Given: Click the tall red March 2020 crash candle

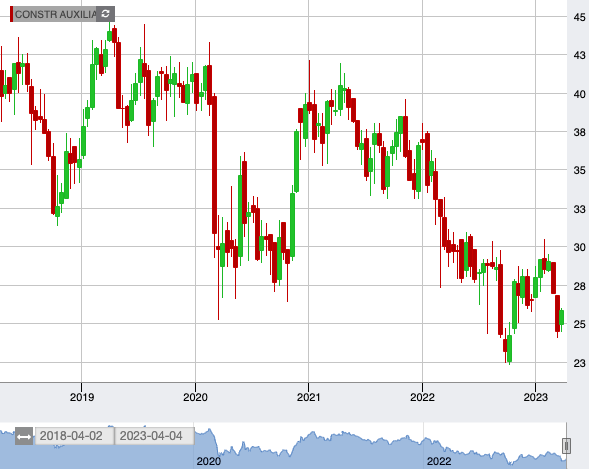Looking at the screenshot, I should pos(214,165).
